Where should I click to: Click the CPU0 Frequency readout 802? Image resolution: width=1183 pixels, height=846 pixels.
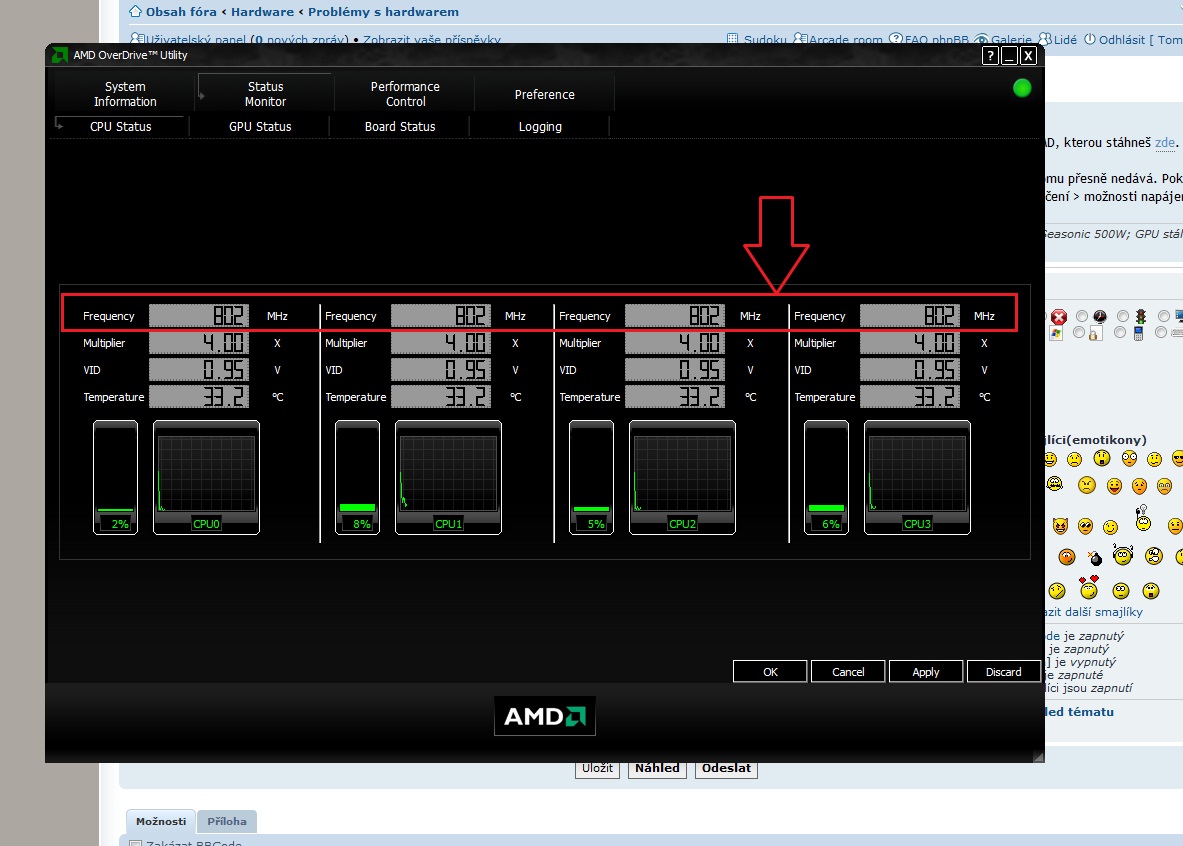(x=199, y=315)
